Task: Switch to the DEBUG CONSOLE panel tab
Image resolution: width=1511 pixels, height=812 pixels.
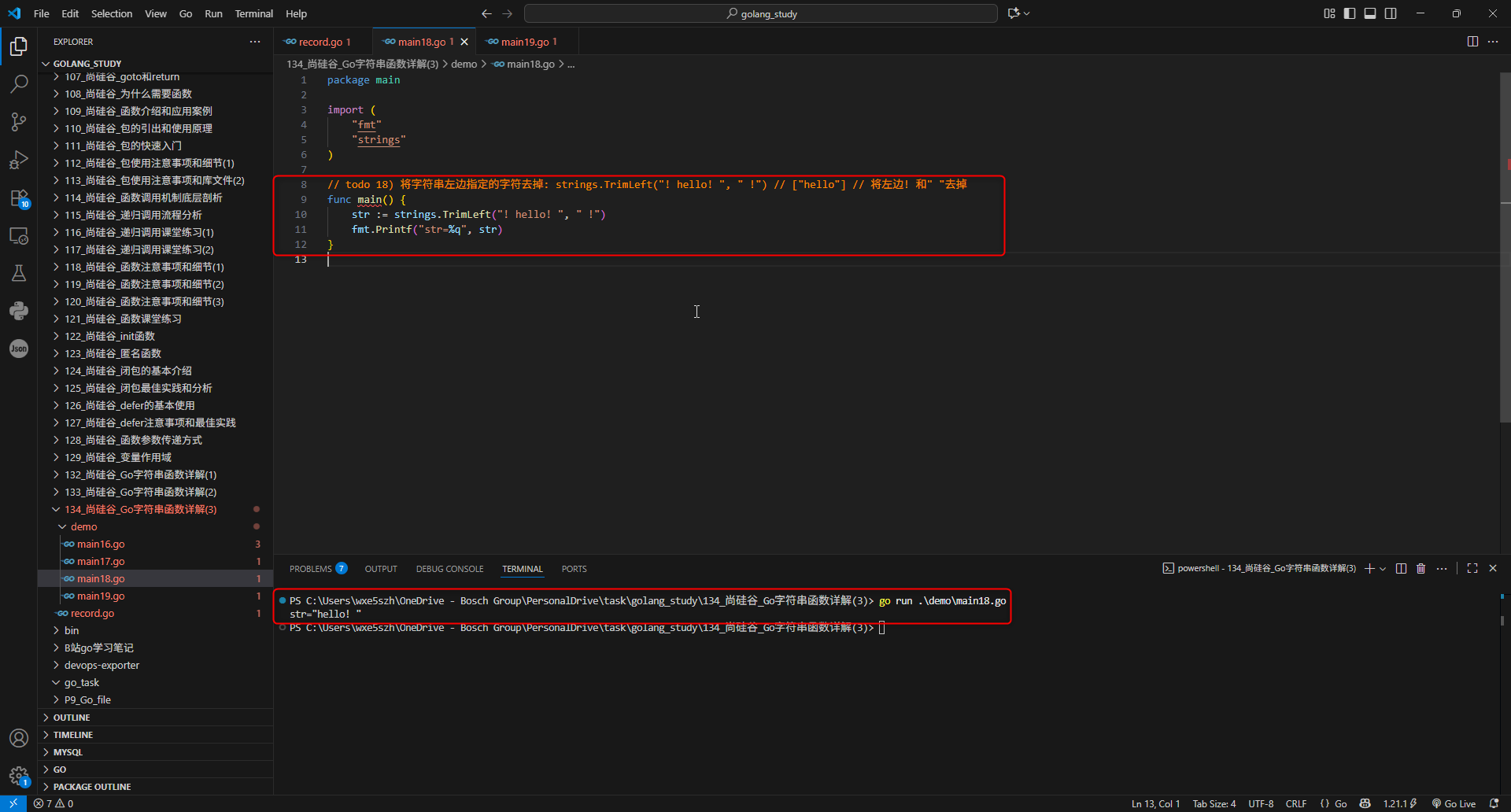Action: click(450, 569)
